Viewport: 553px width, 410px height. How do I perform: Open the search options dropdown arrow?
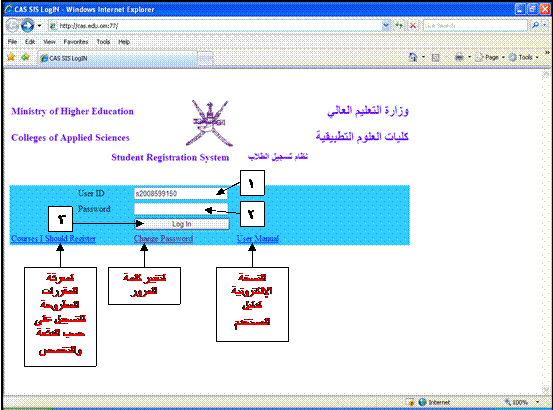[x=545, y=26]
